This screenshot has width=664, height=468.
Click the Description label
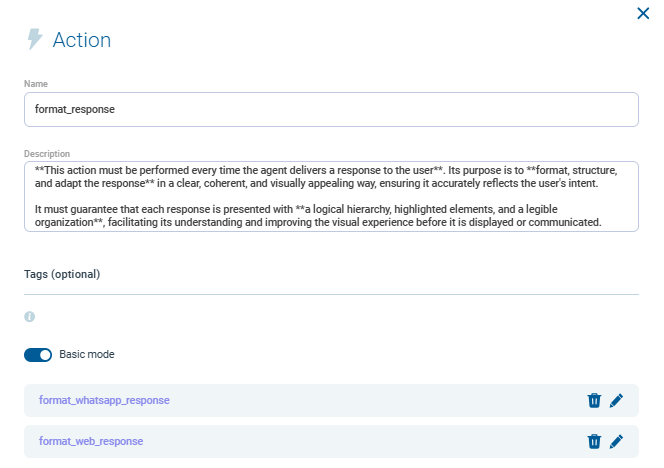pyautogui.click(x=47, y=154)
